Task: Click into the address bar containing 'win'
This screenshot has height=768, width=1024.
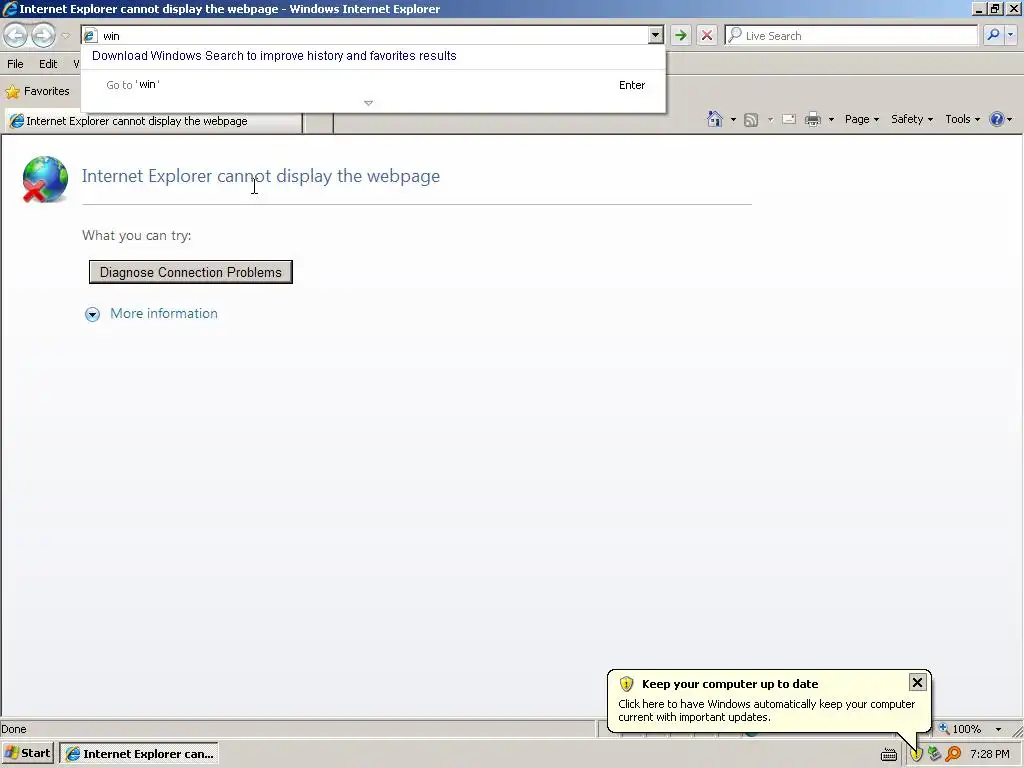Action: [372, 36]
